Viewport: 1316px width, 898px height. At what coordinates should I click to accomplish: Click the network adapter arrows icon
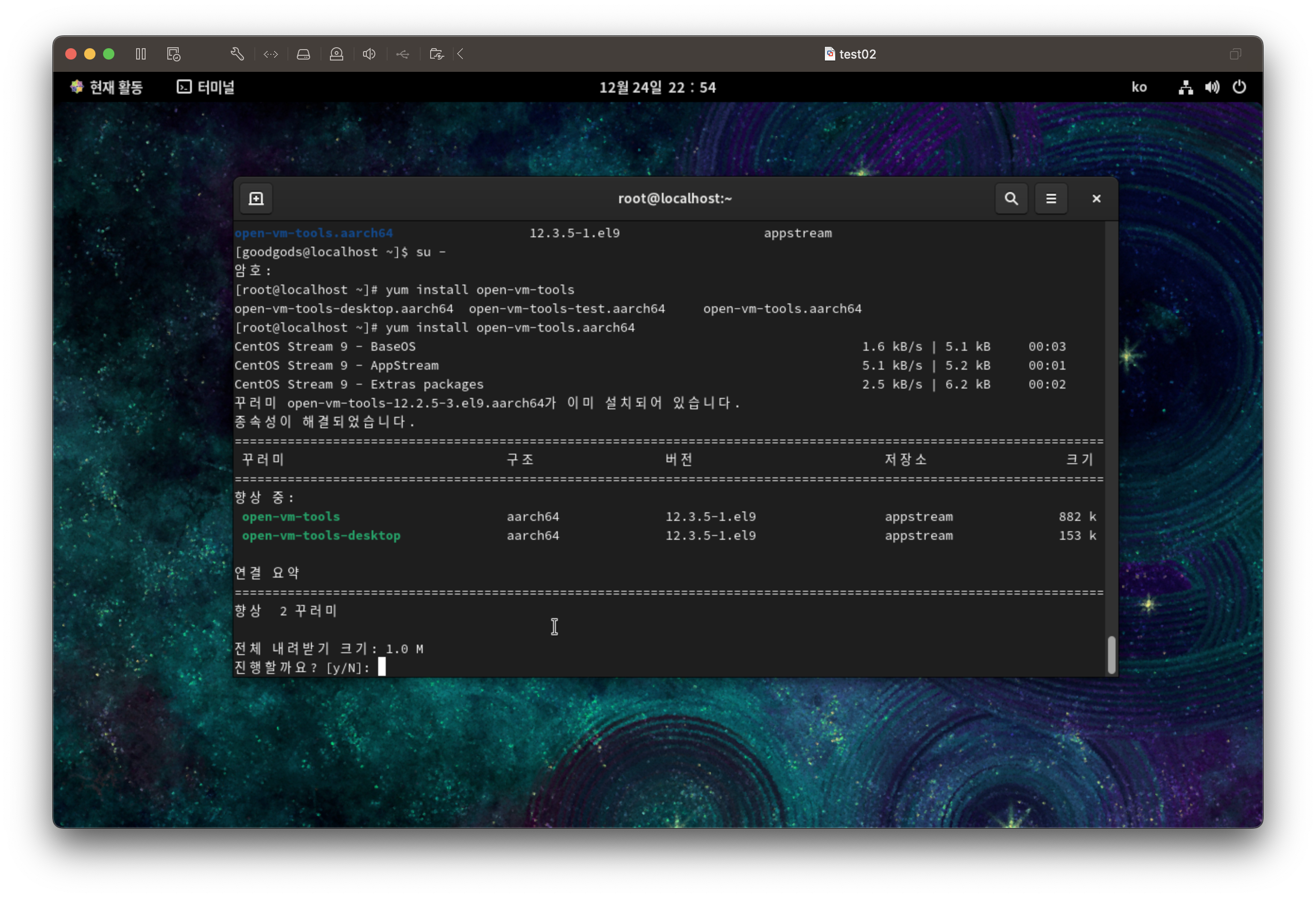(271, 54)
